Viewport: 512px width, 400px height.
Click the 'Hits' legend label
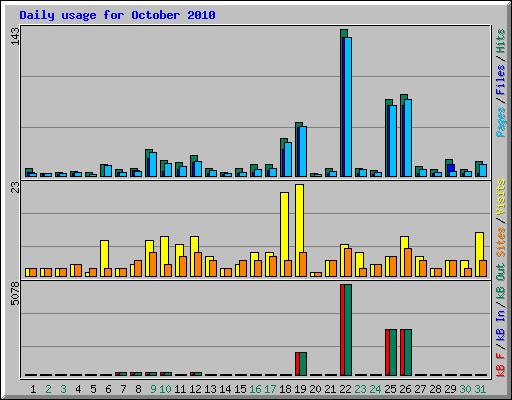coord(501,41)
